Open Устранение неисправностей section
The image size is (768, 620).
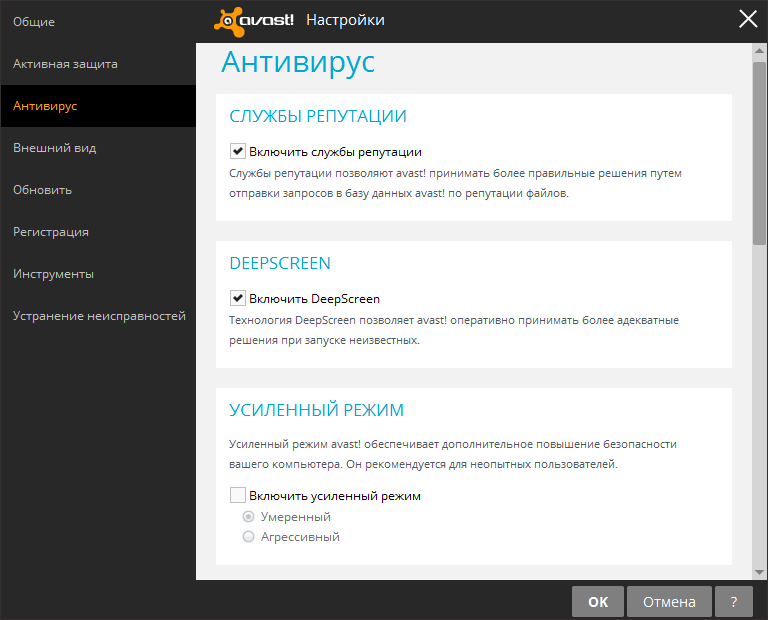[x=99, y=316]
